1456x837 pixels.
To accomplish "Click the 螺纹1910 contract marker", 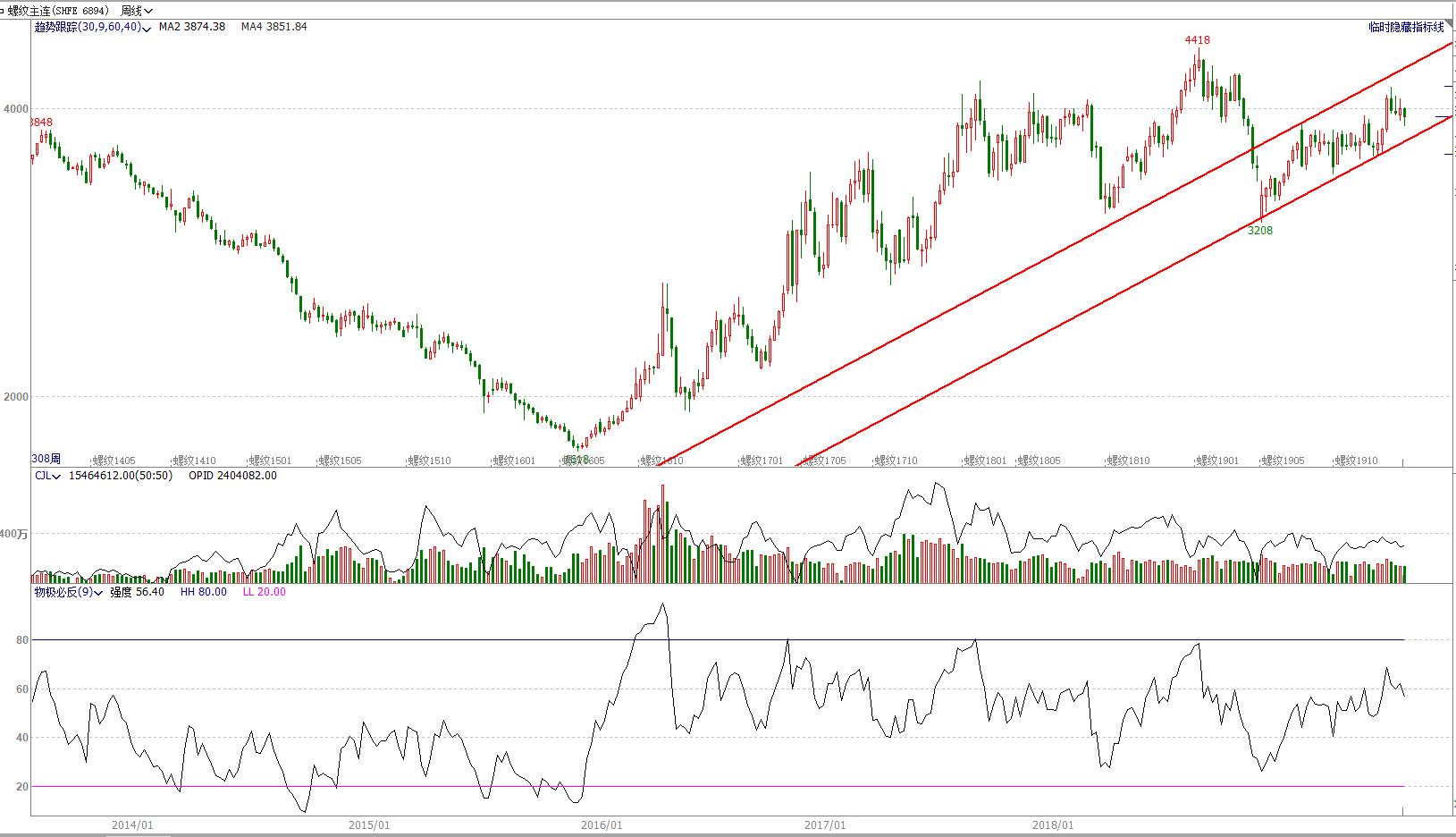I will pos(1356,461).
